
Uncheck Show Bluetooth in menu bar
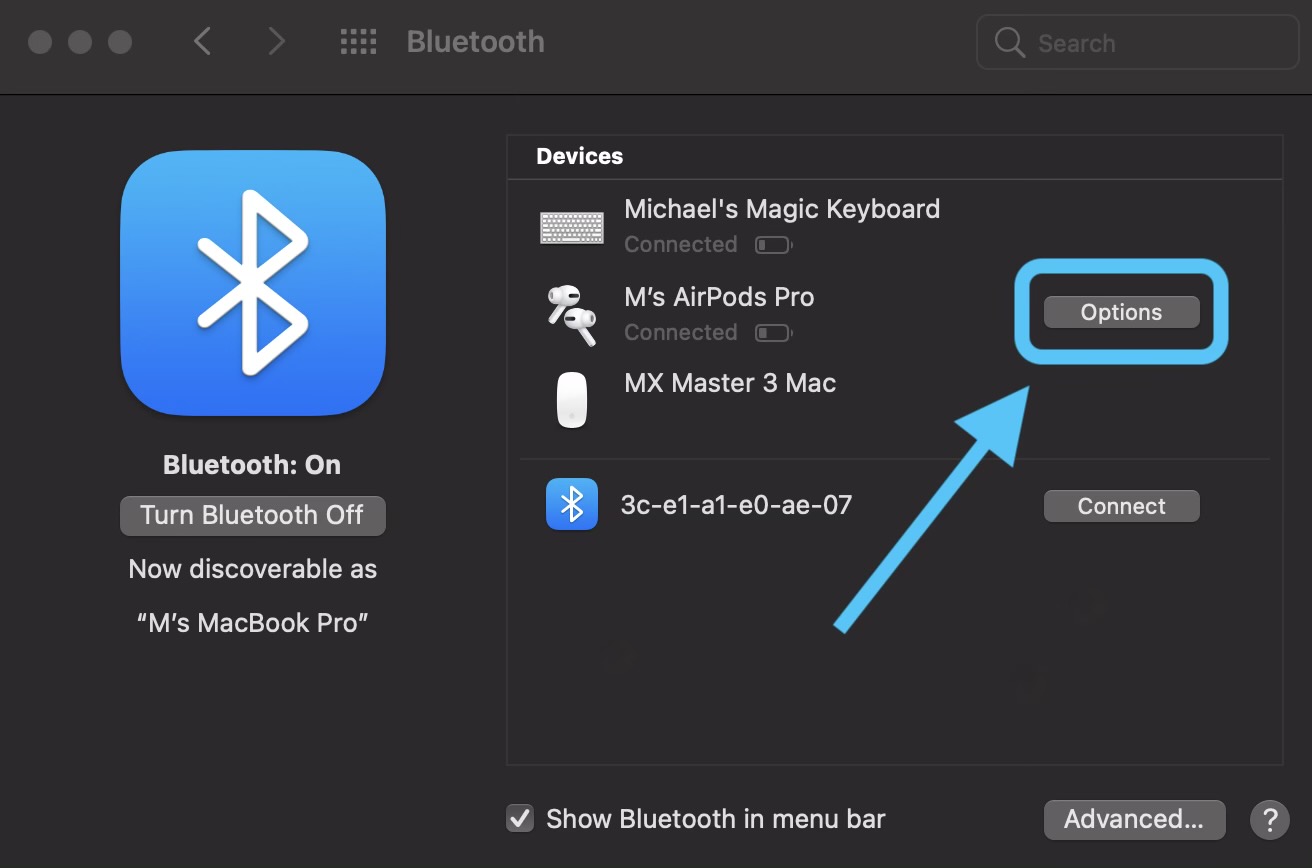coord(519,818)
